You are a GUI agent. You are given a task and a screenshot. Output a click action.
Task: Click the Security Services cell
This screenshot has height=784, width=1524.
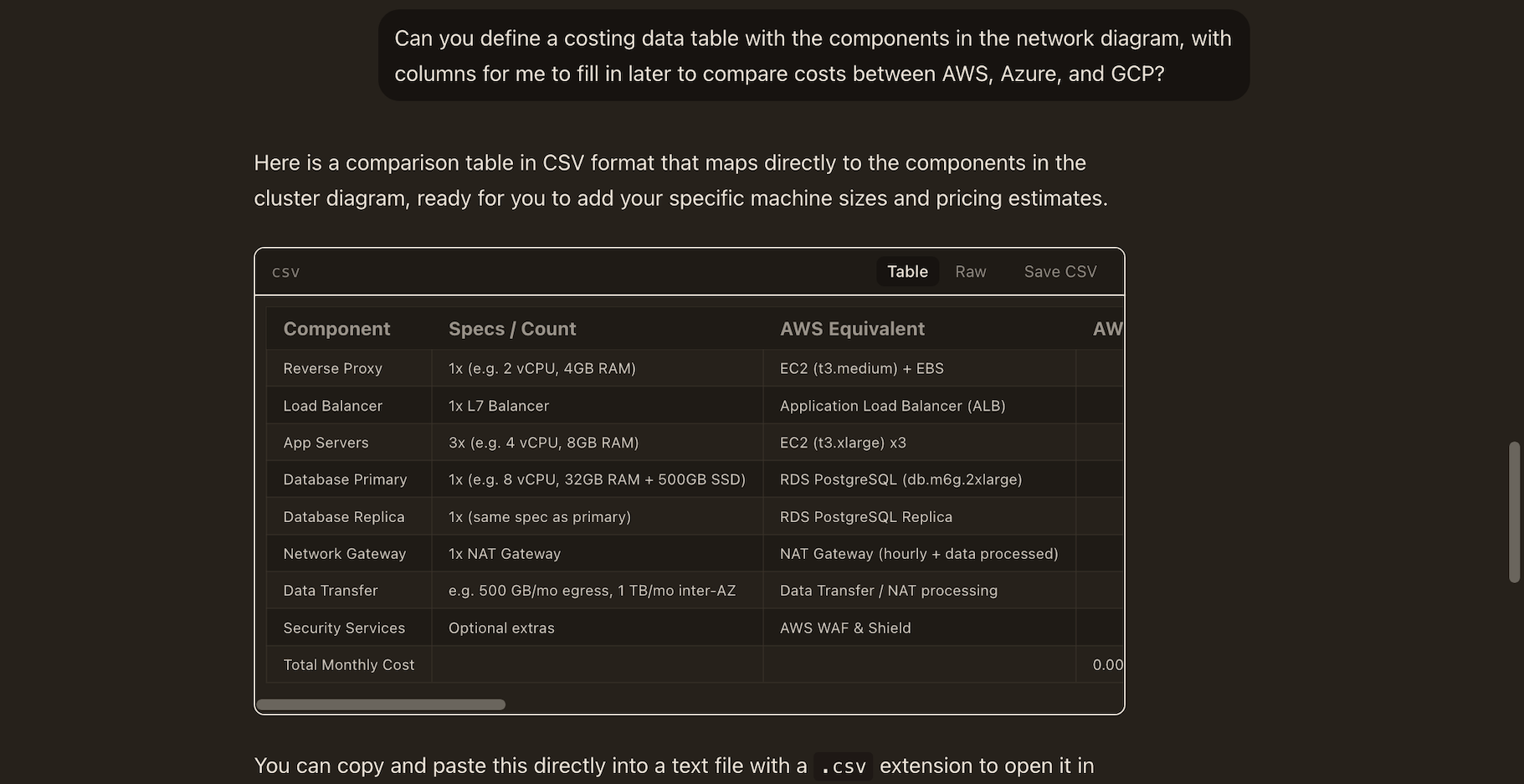[349, 628]
